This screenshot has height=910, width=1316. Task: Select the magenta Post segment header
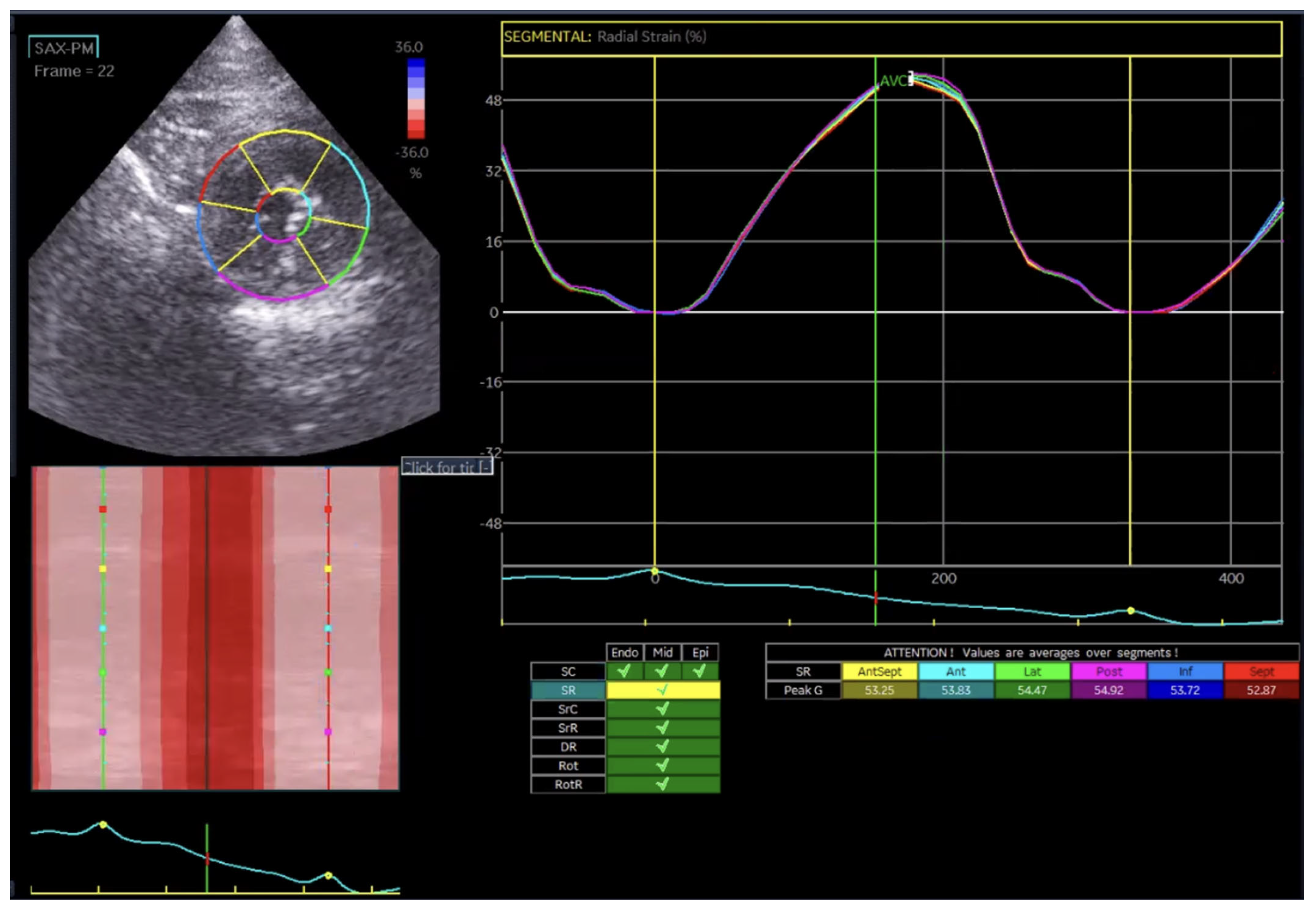coord(1108,671)
